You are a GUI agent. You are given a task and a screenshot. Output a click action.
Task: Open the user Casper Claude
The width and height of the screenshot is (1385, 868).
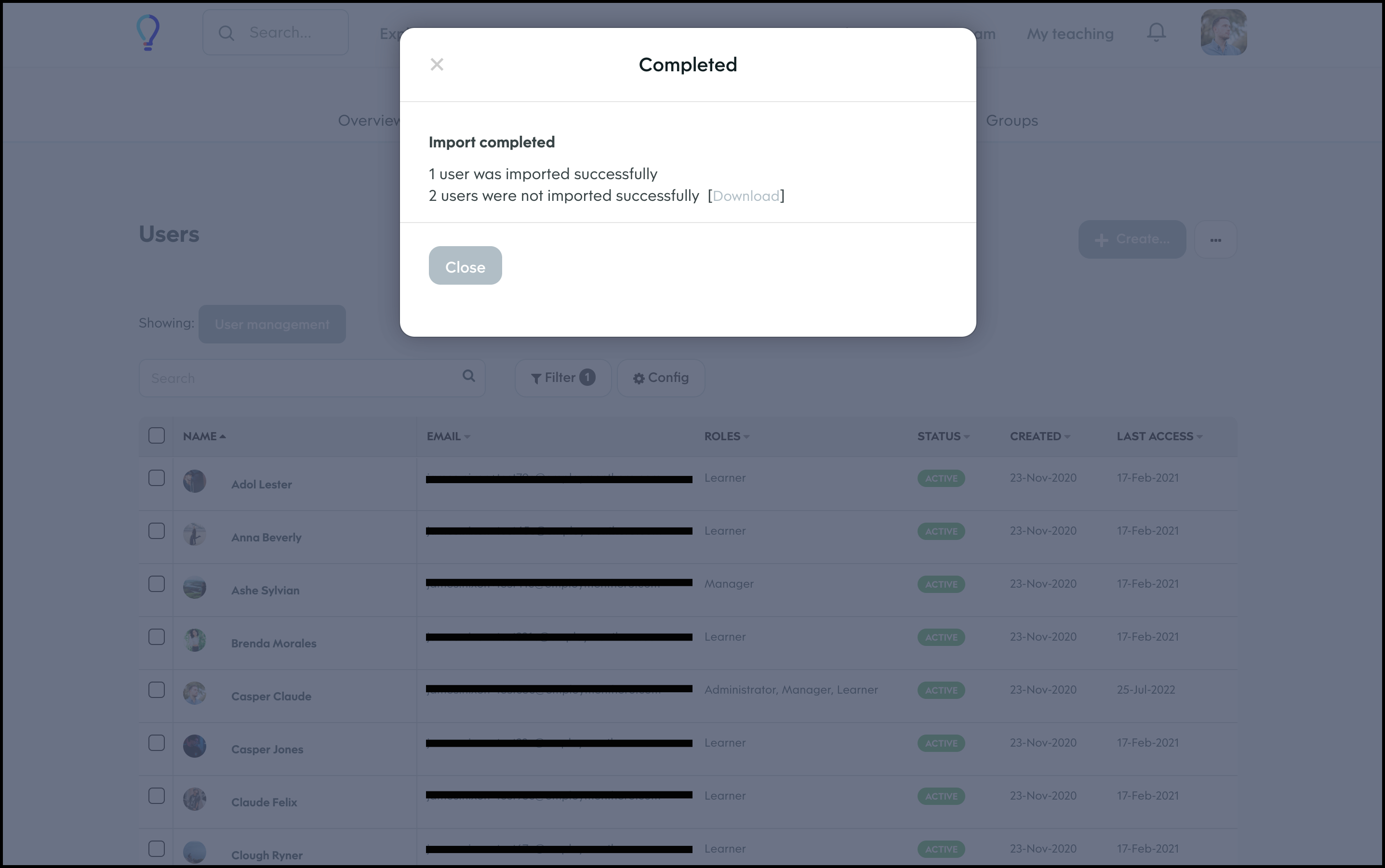(x=271, y=697)
